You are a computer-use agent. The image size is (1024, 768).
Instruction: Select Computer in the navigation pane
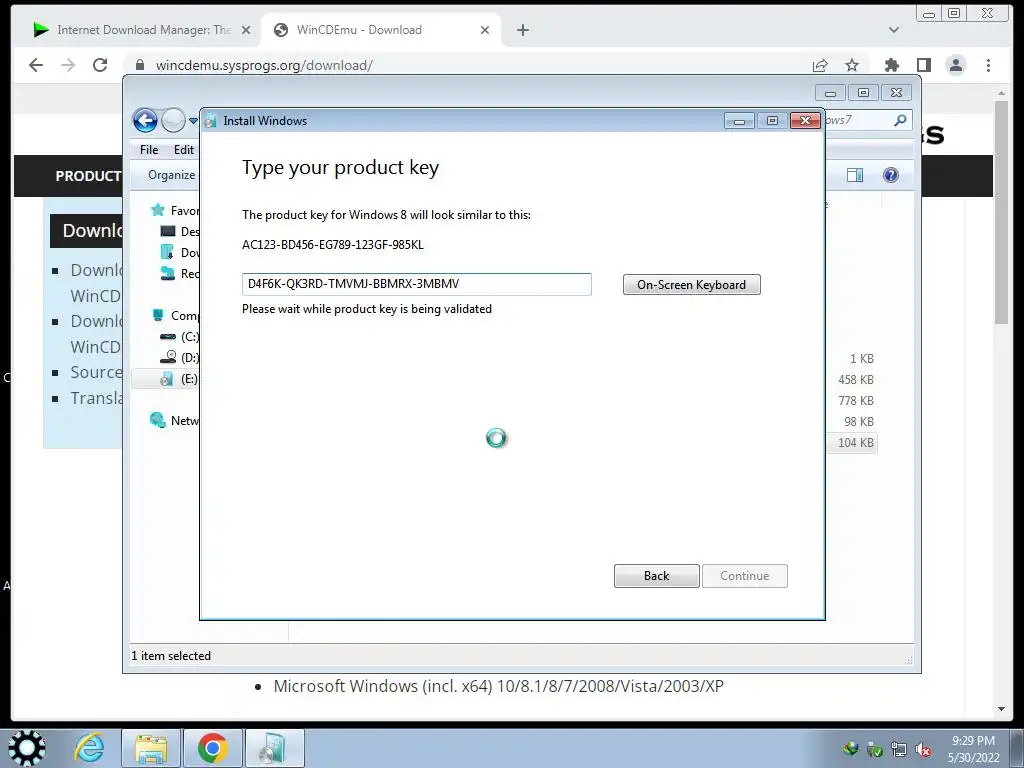[x=175, y=315]
